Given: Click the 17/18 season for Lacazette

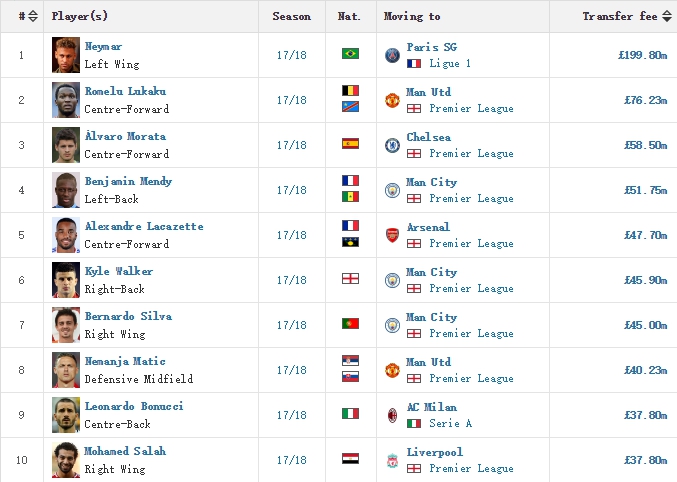Looking at the screenshot, I should tap(292, 235).
